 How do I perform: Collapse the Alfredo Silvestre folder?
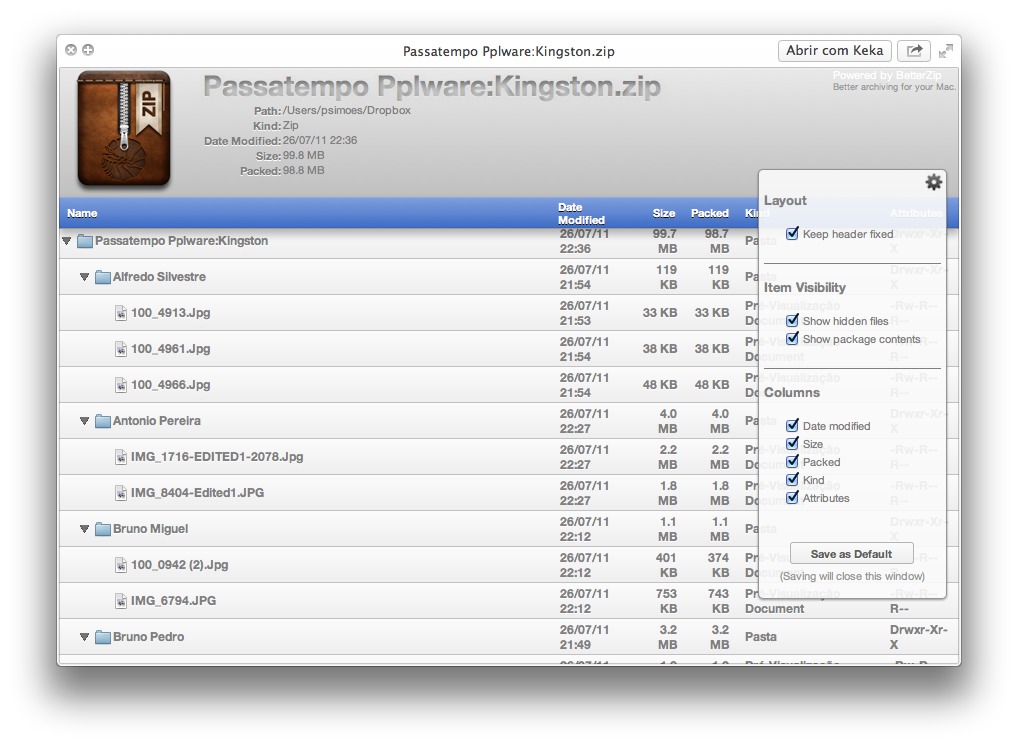(84, 277)
